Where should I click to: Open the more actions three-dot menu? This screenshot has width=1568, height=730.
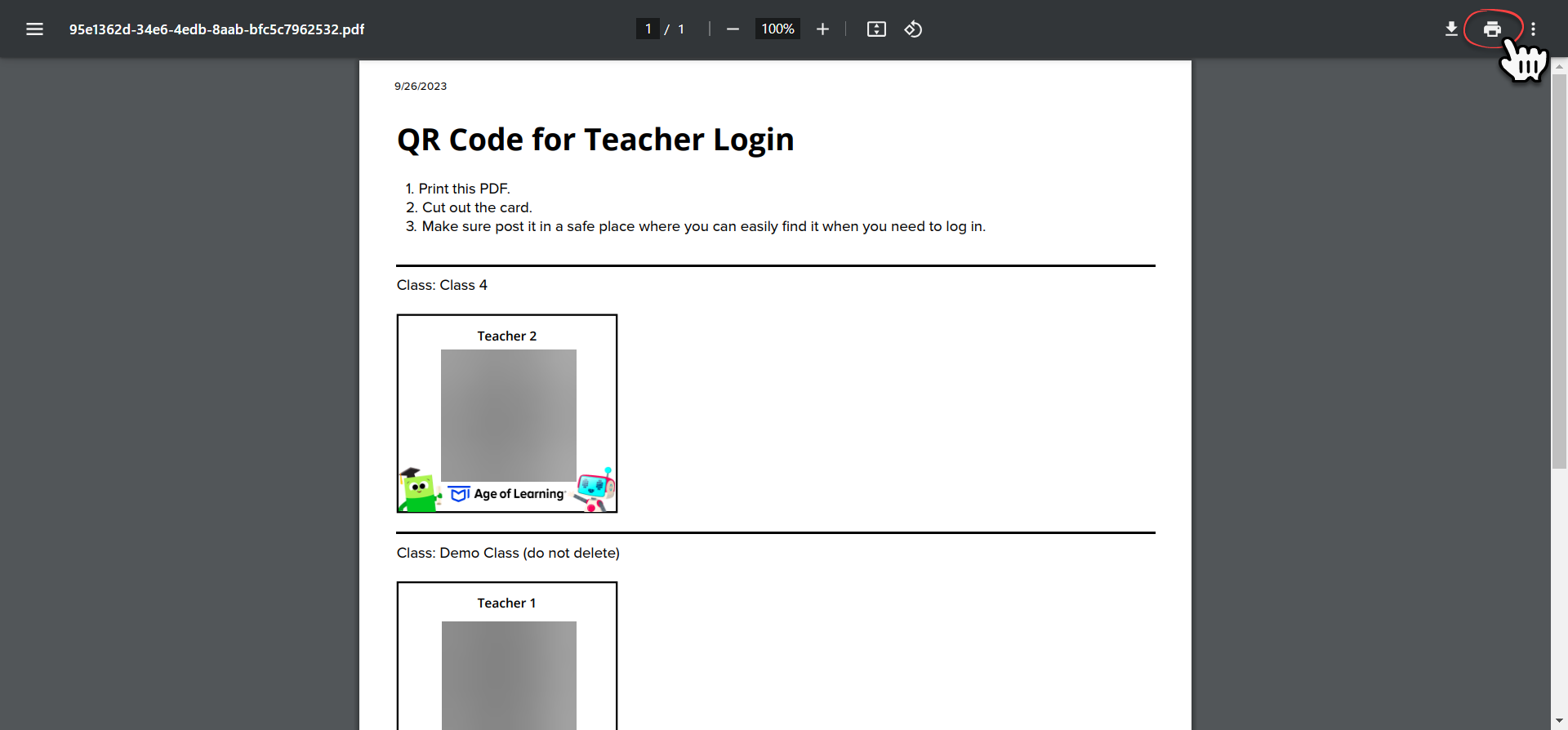[x=1533, y=29]
